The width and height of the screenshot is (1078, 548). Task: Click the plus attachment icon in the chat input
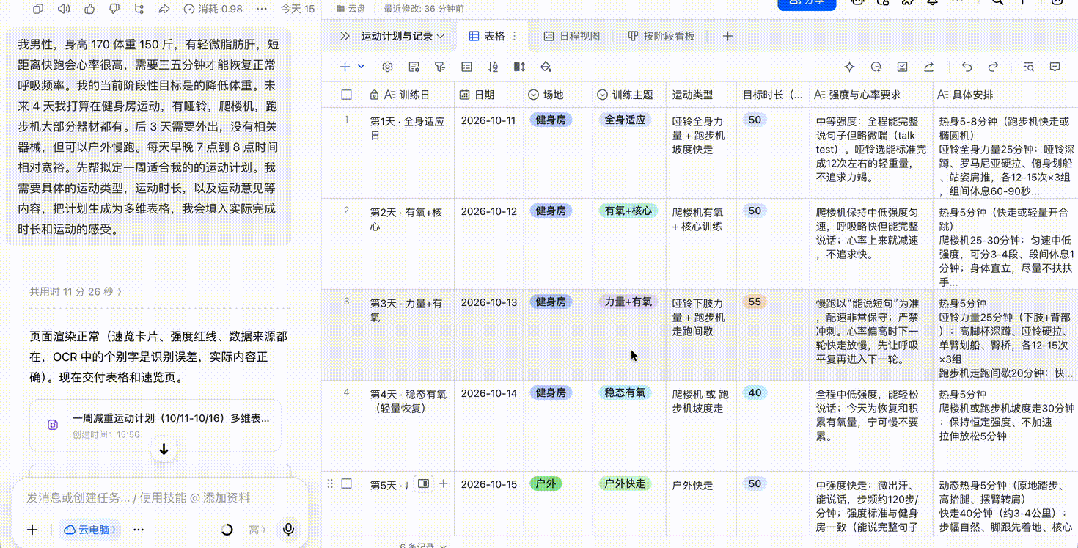coord(32,529)
